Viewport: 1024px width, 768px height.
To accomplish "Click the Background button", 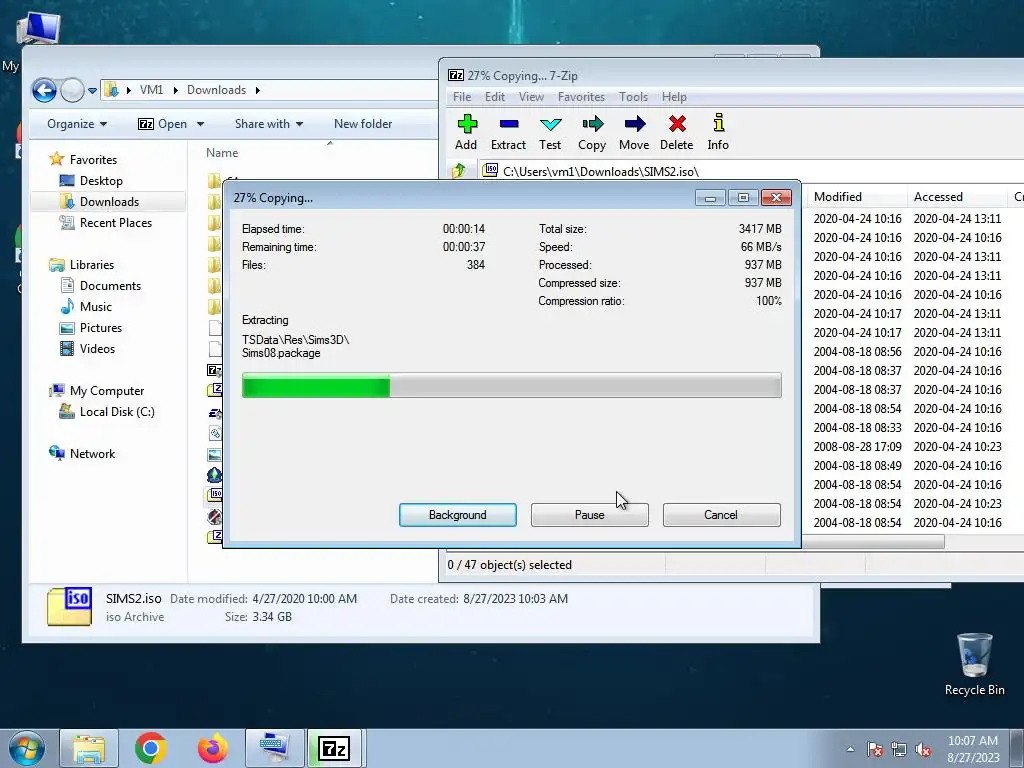I will click(x=458, y=515).
